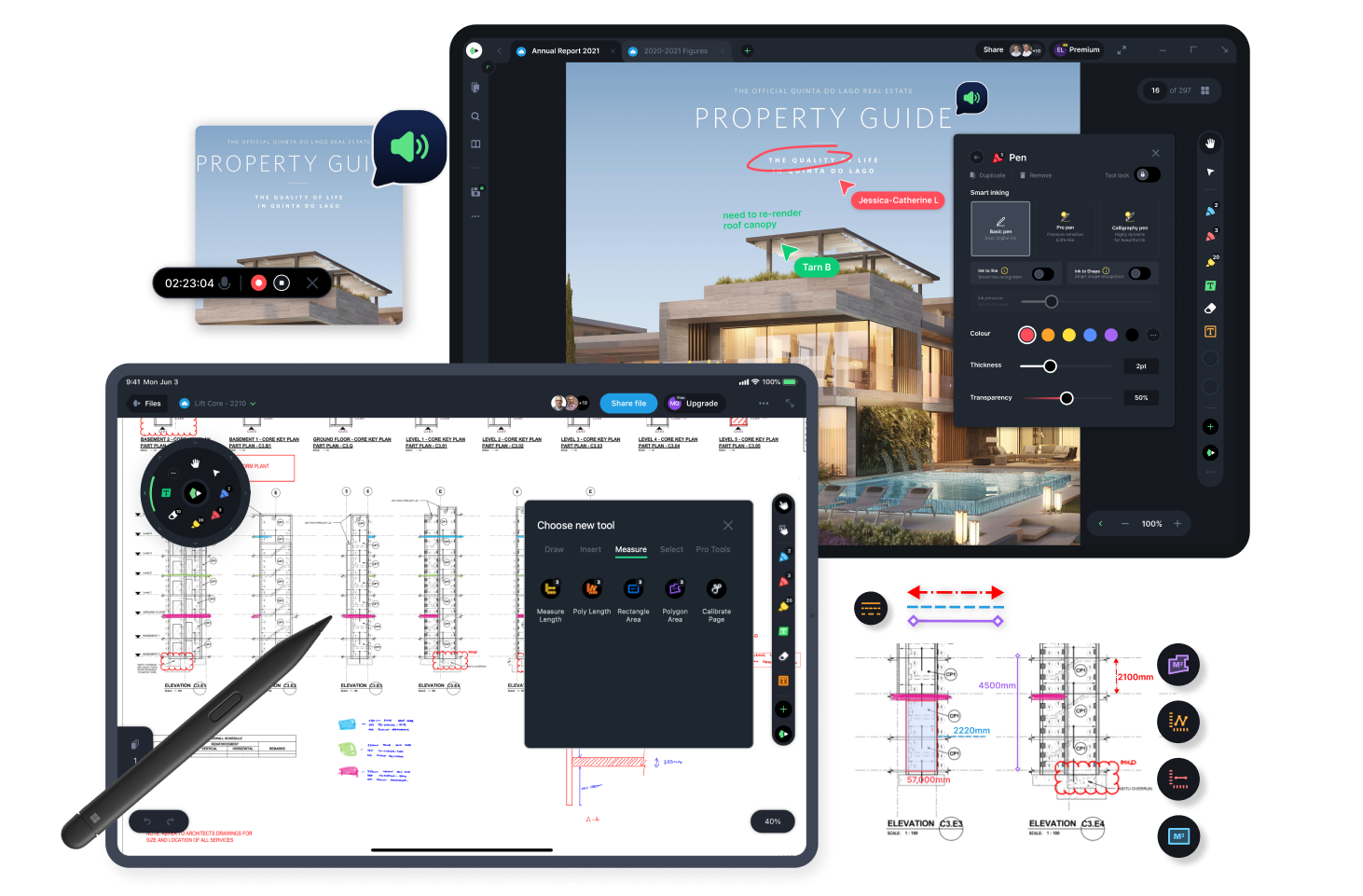This screenshot has width=1363, height=896.
Task: Enable the Ink to line toggle
Action: 1043,274
